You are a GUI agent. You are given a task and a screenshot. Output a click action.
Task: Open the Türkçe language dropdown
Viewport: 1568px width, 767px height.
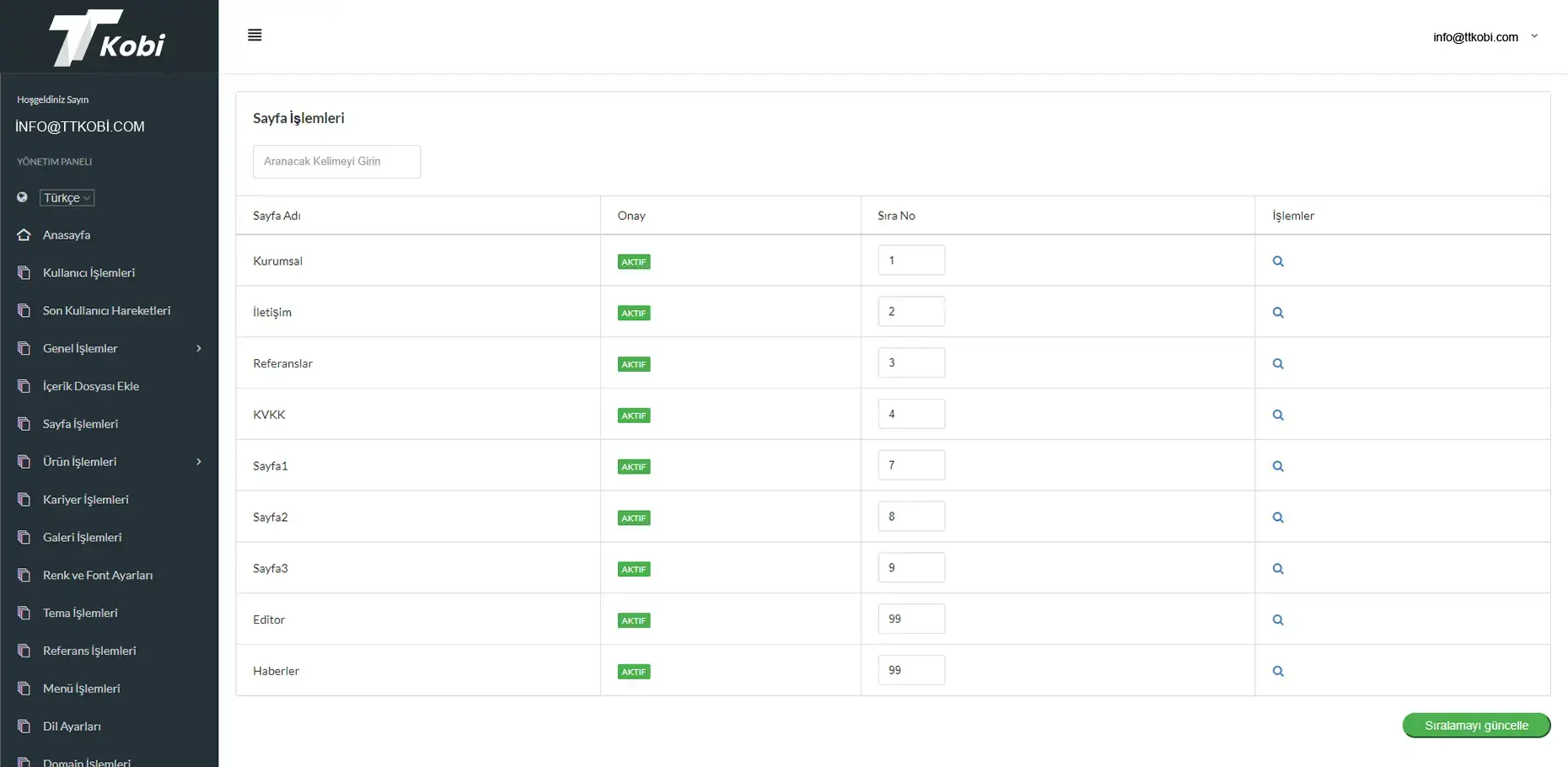tap(67, 198)
